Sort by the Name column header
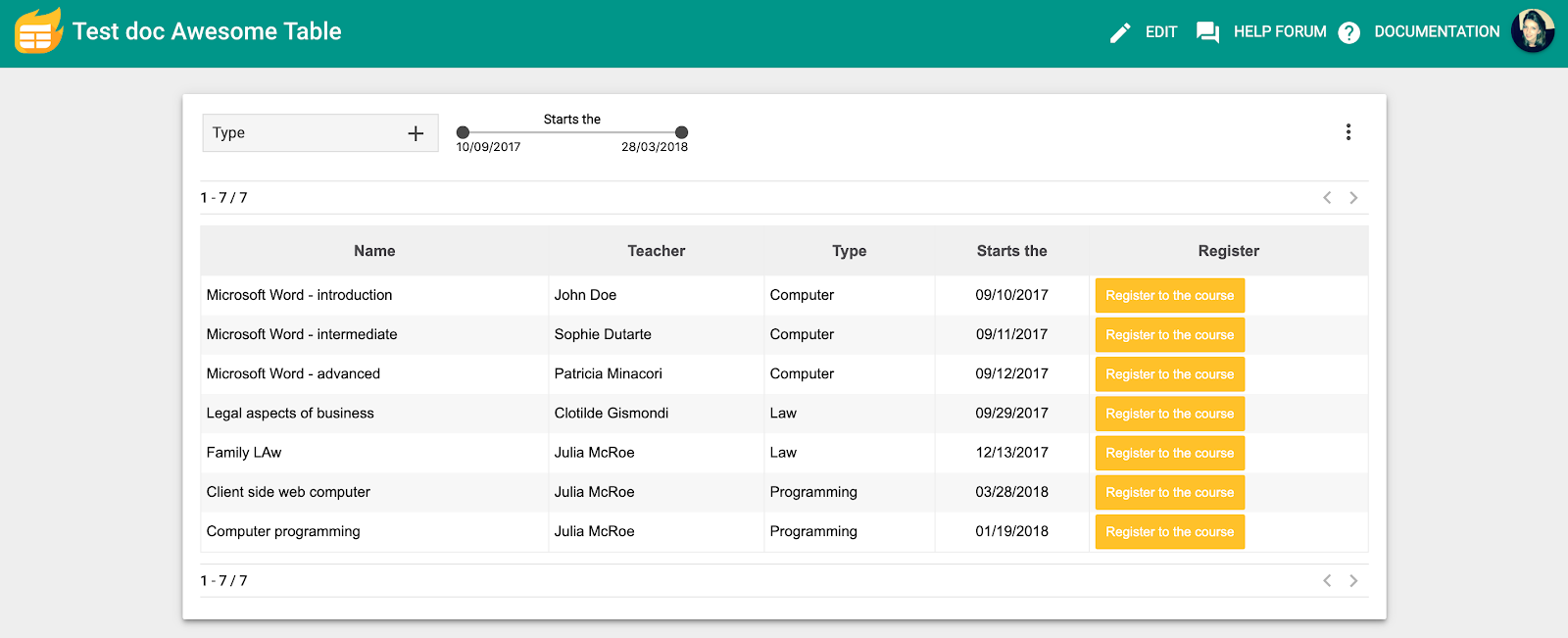1568x638 pixels. click(374, 251)
